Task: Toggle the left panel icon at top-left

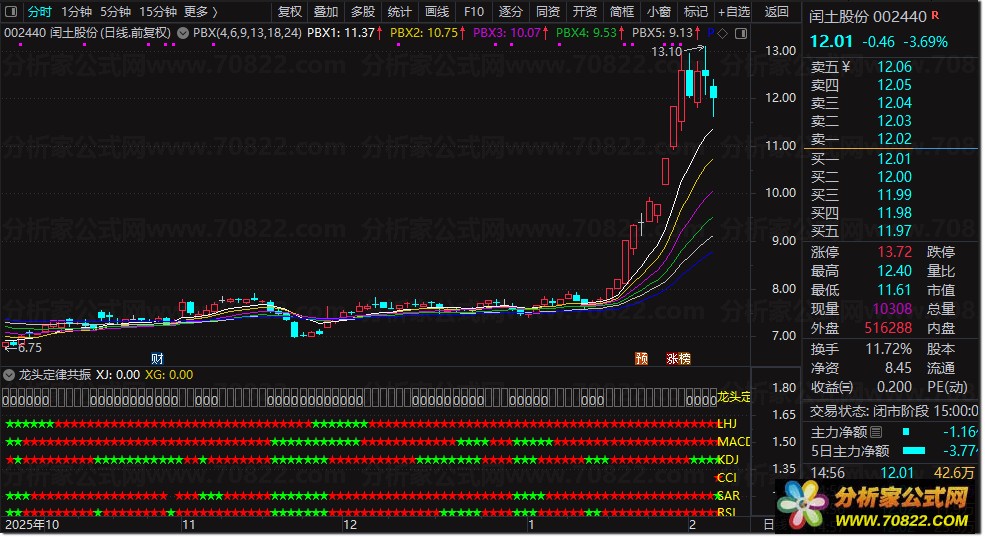Action: pos(11,11)
